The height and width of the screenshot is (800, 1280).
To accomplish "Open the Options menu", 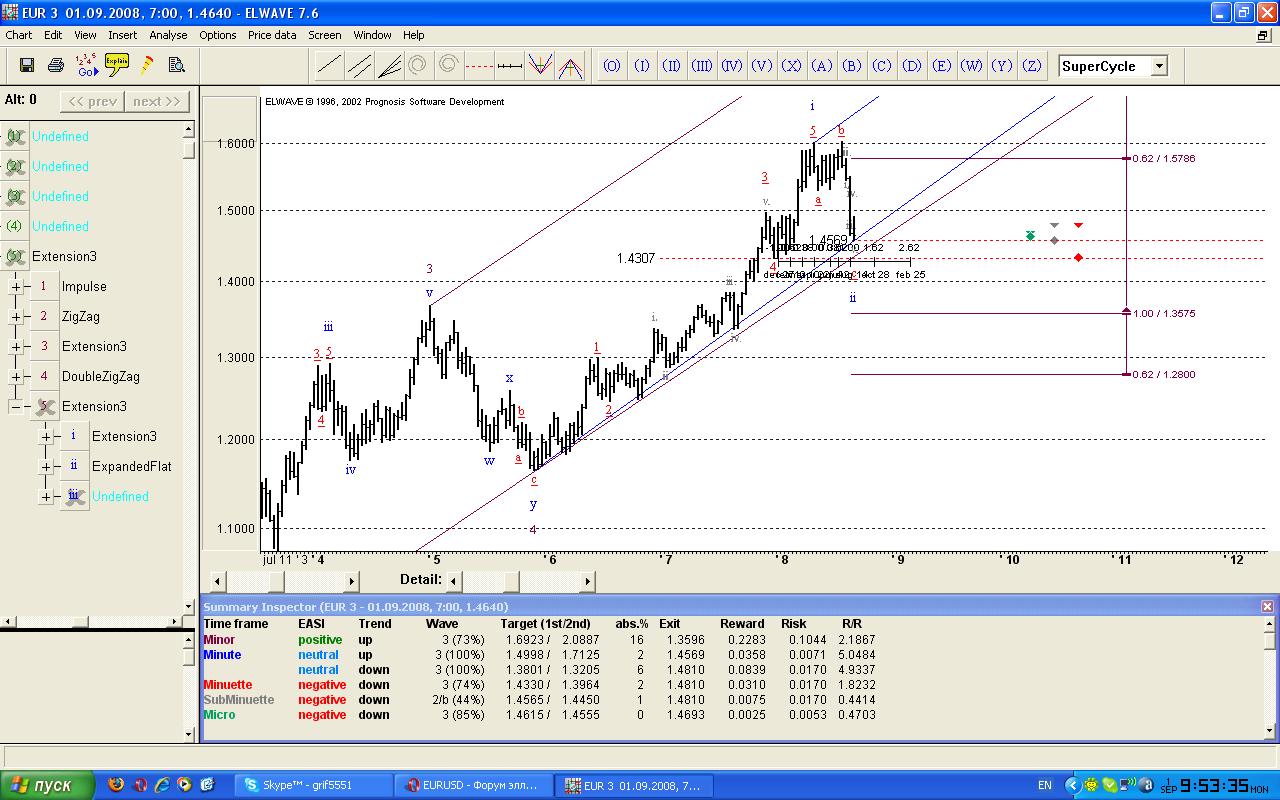I will point(218,35).
